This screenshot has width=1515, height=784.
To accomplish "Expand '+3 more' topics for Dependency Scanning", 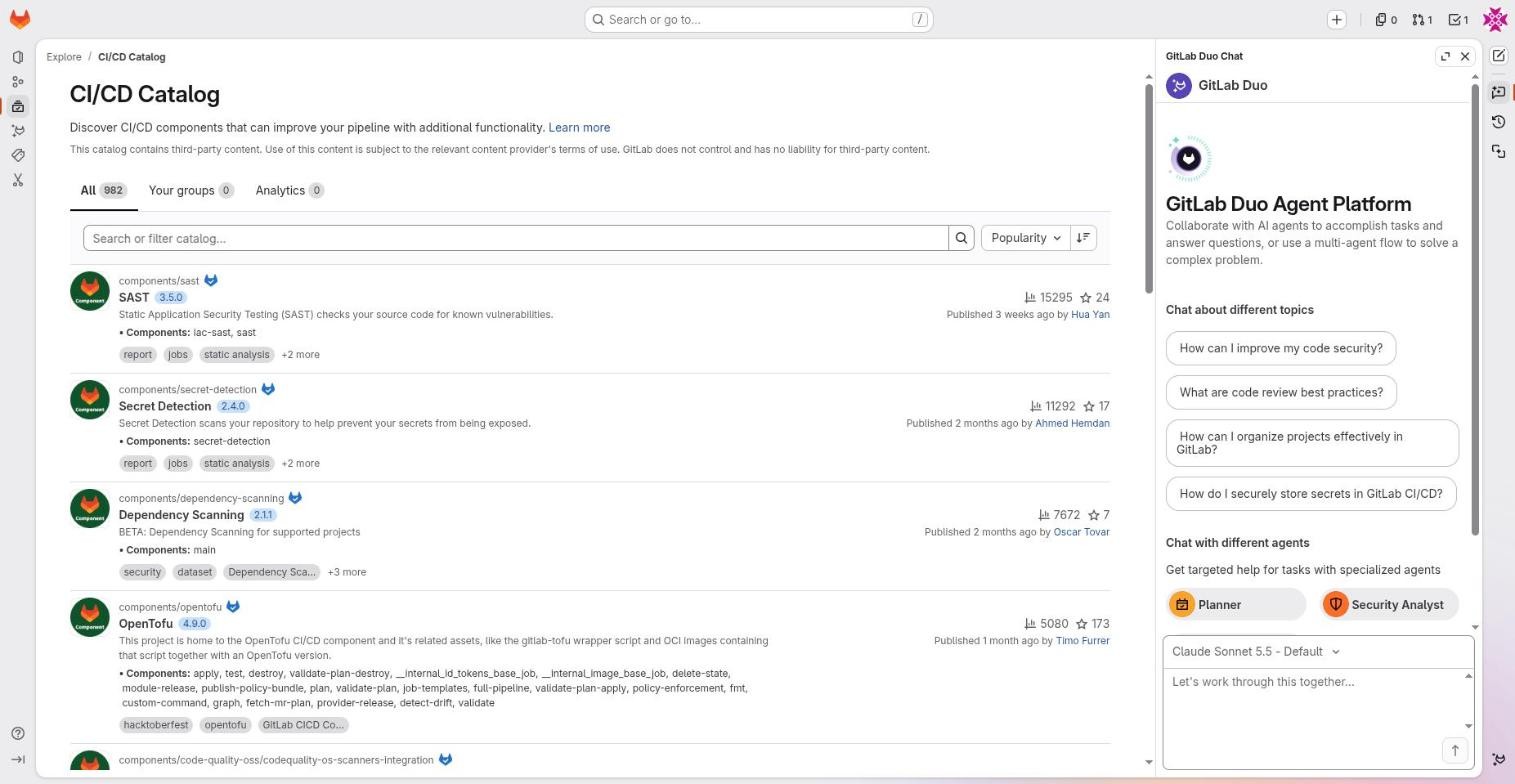I will point(347,572).
